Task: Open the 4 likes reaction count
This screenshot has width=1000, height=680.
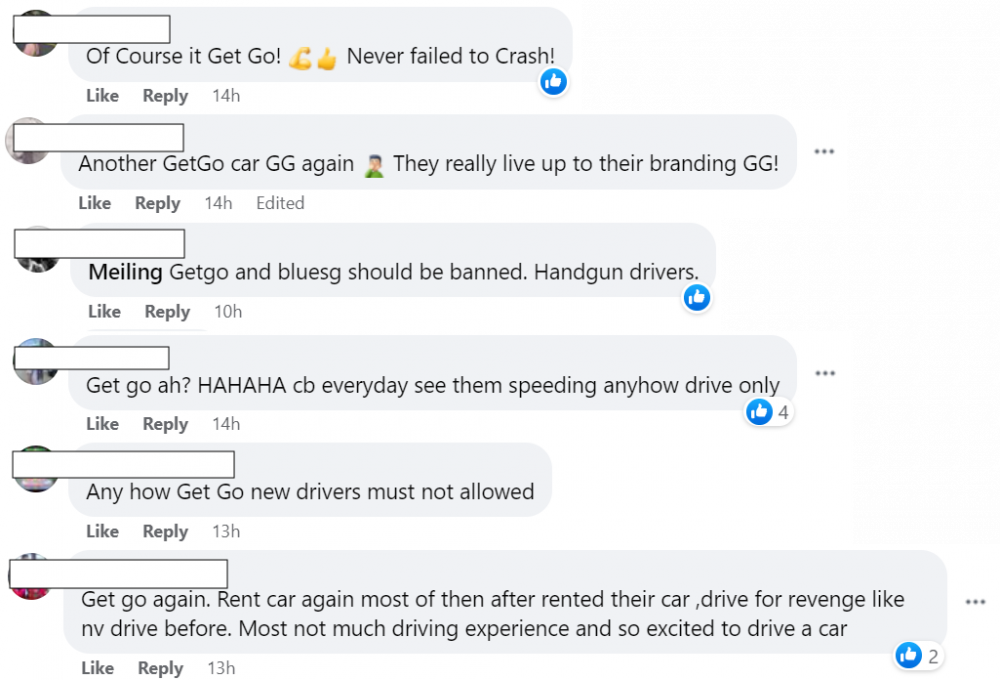Action: point(769,412)
